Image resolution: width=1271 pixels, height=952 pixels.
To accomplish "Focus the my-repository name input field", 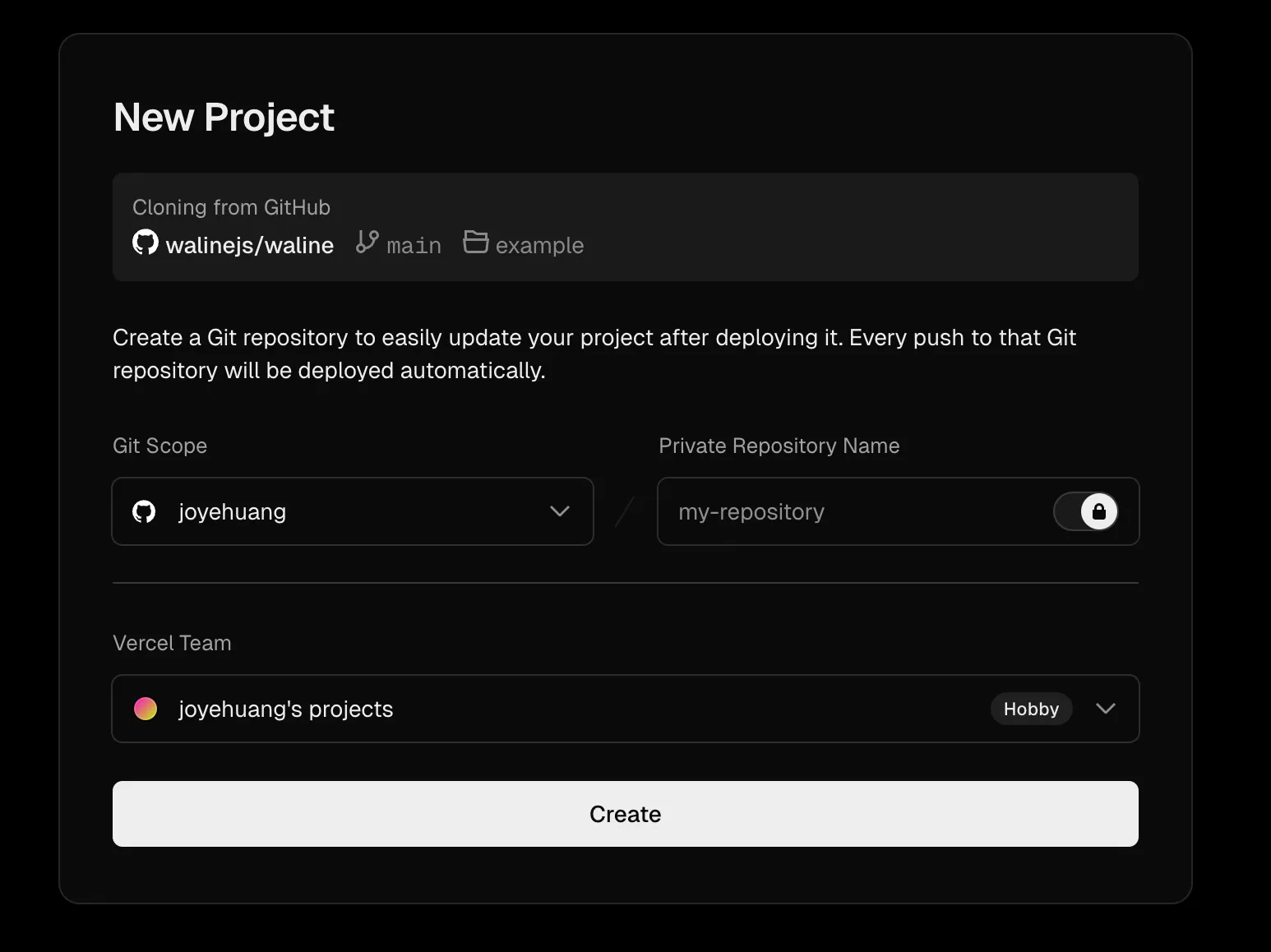I will (x=855, y=511).
